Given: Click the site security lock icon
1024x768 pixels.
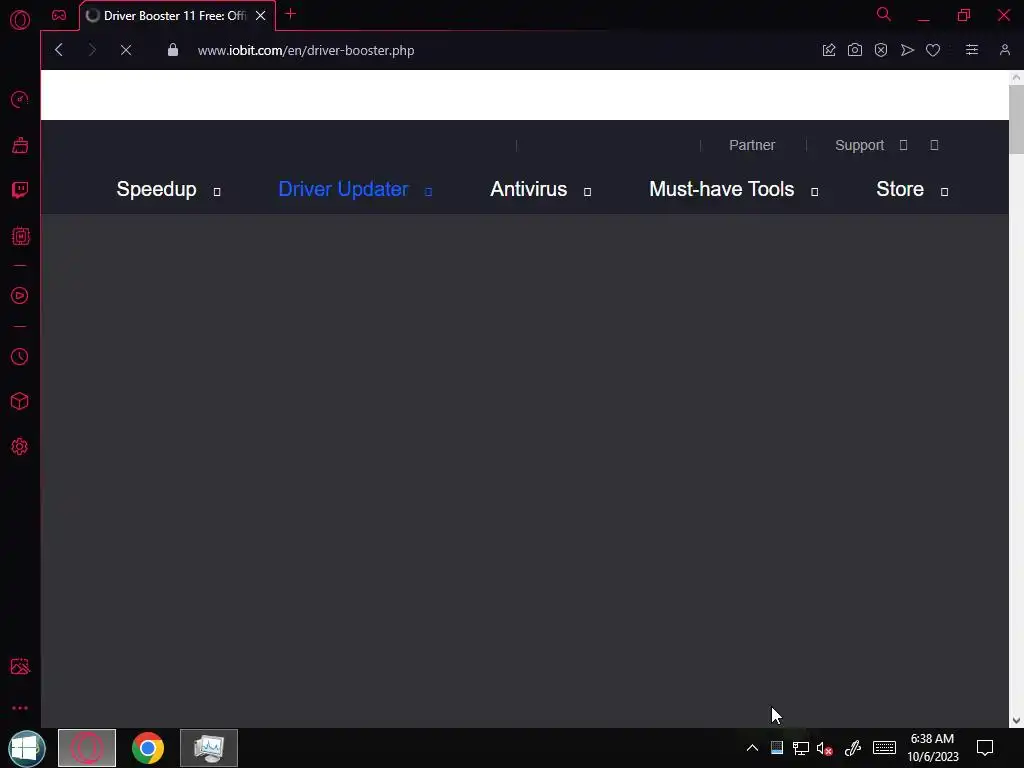Looking at the screenshot, I should pyautogui.click(x=172, y=50).
